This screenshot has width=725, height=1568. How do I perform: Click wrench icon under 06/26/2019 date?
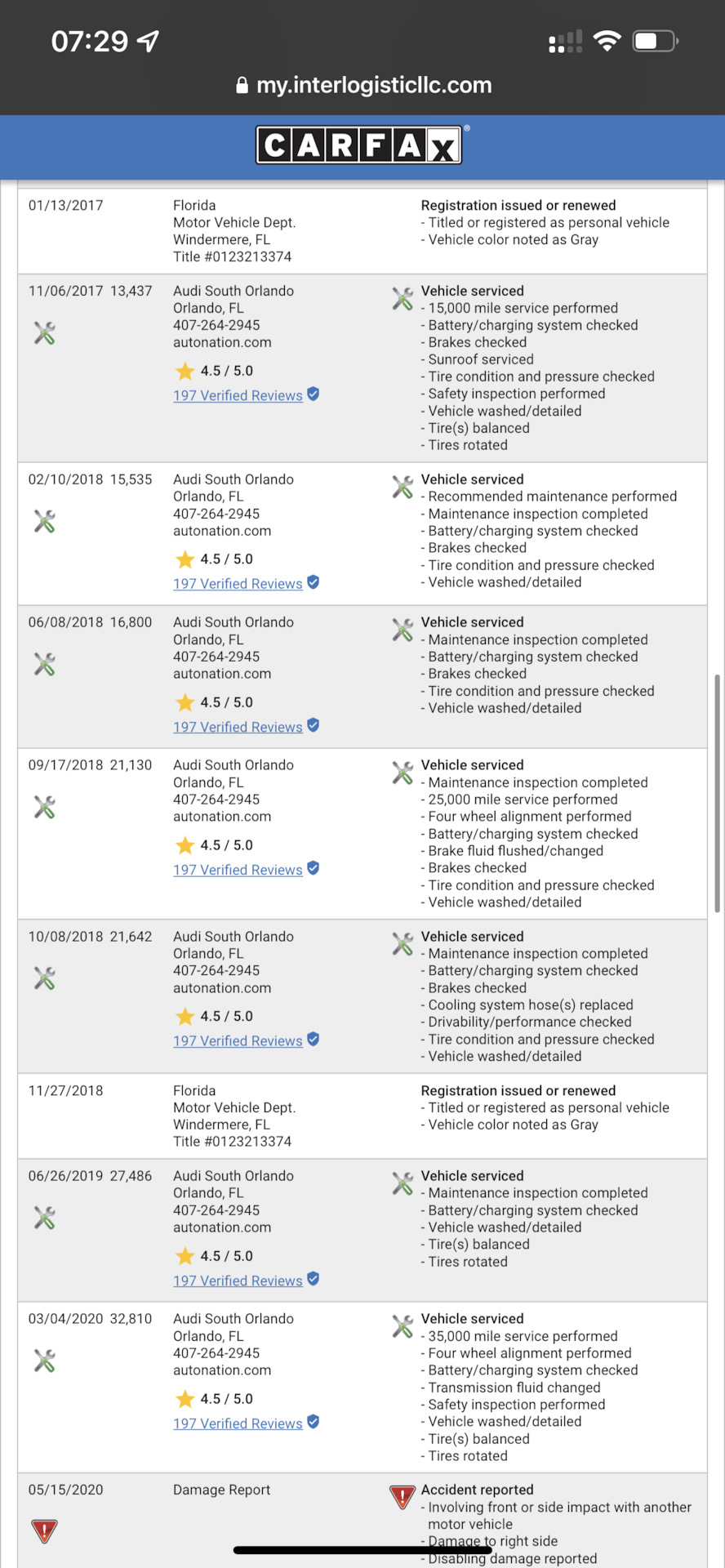[x=45, y=1218]
